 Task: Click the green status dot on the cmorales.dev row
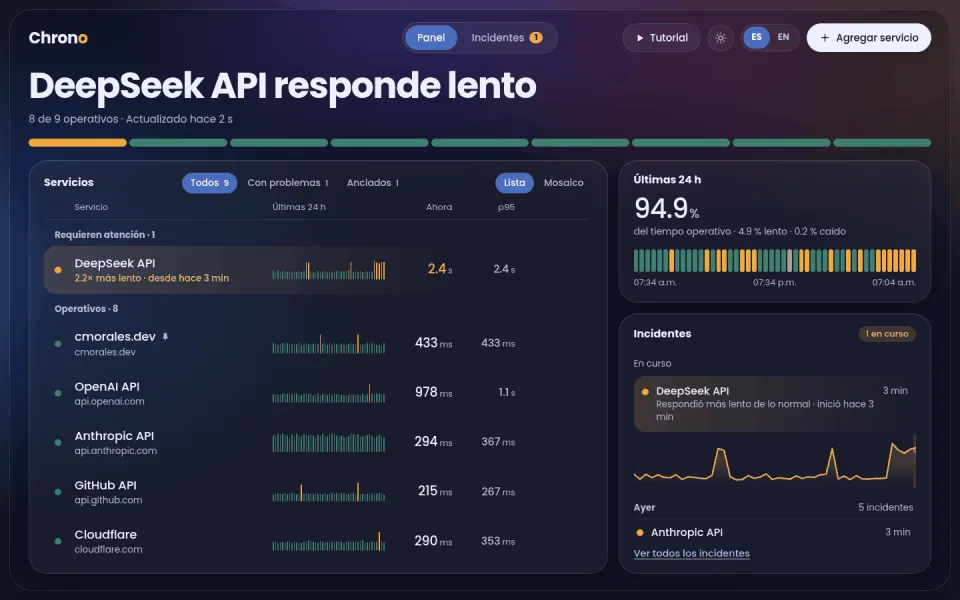coord(58,344)
